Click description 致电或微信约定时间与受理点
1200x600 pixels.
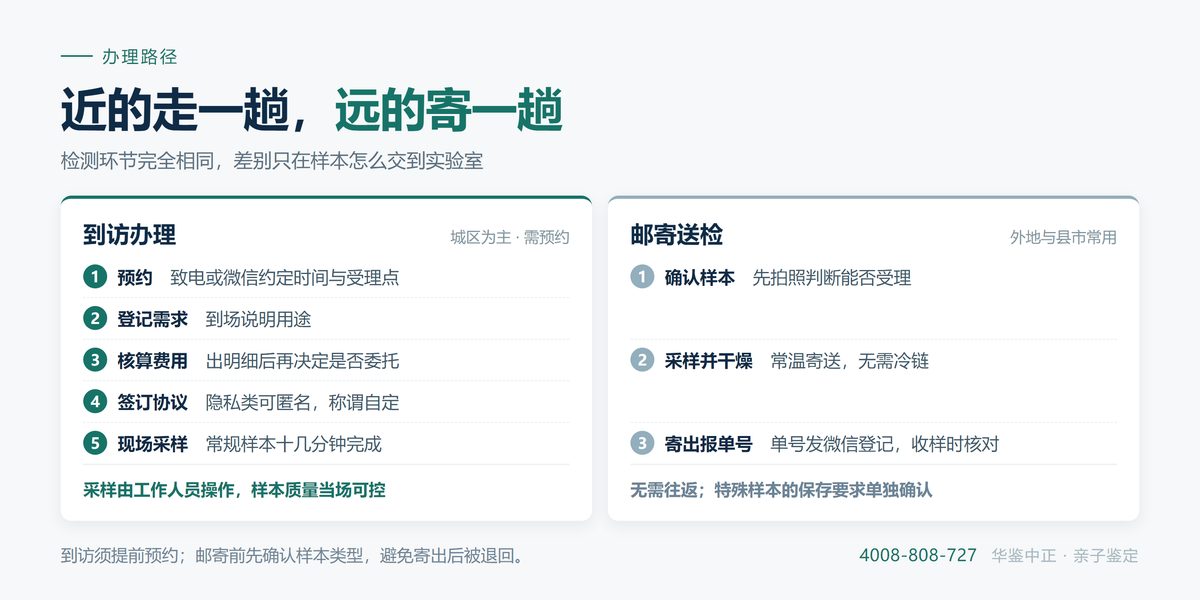click(x=285, y=278)
